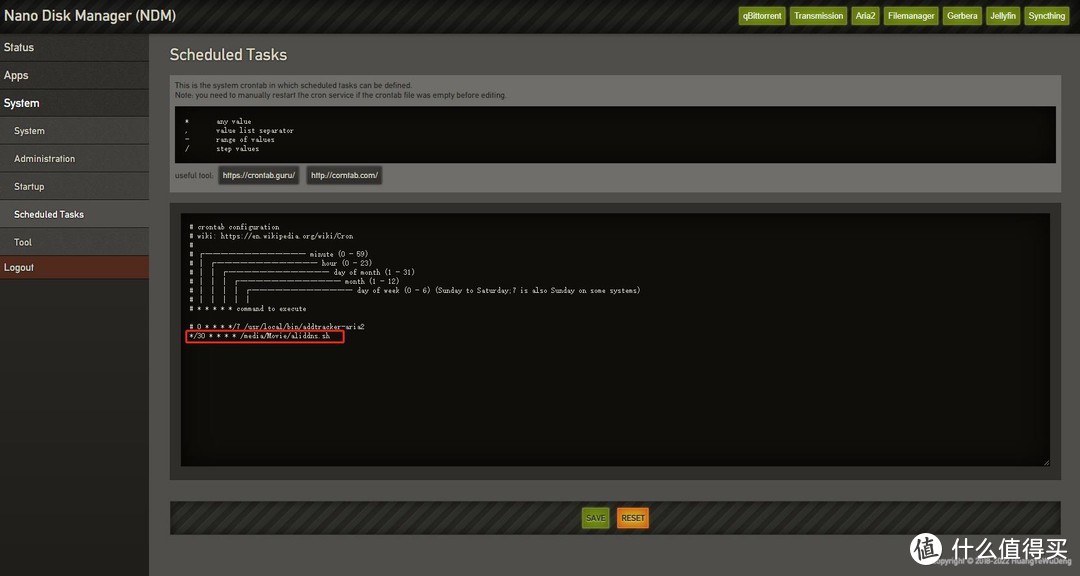Click the aliddns.sh cron line
This screenshot has width=1080, height=576.
[260, 336]
